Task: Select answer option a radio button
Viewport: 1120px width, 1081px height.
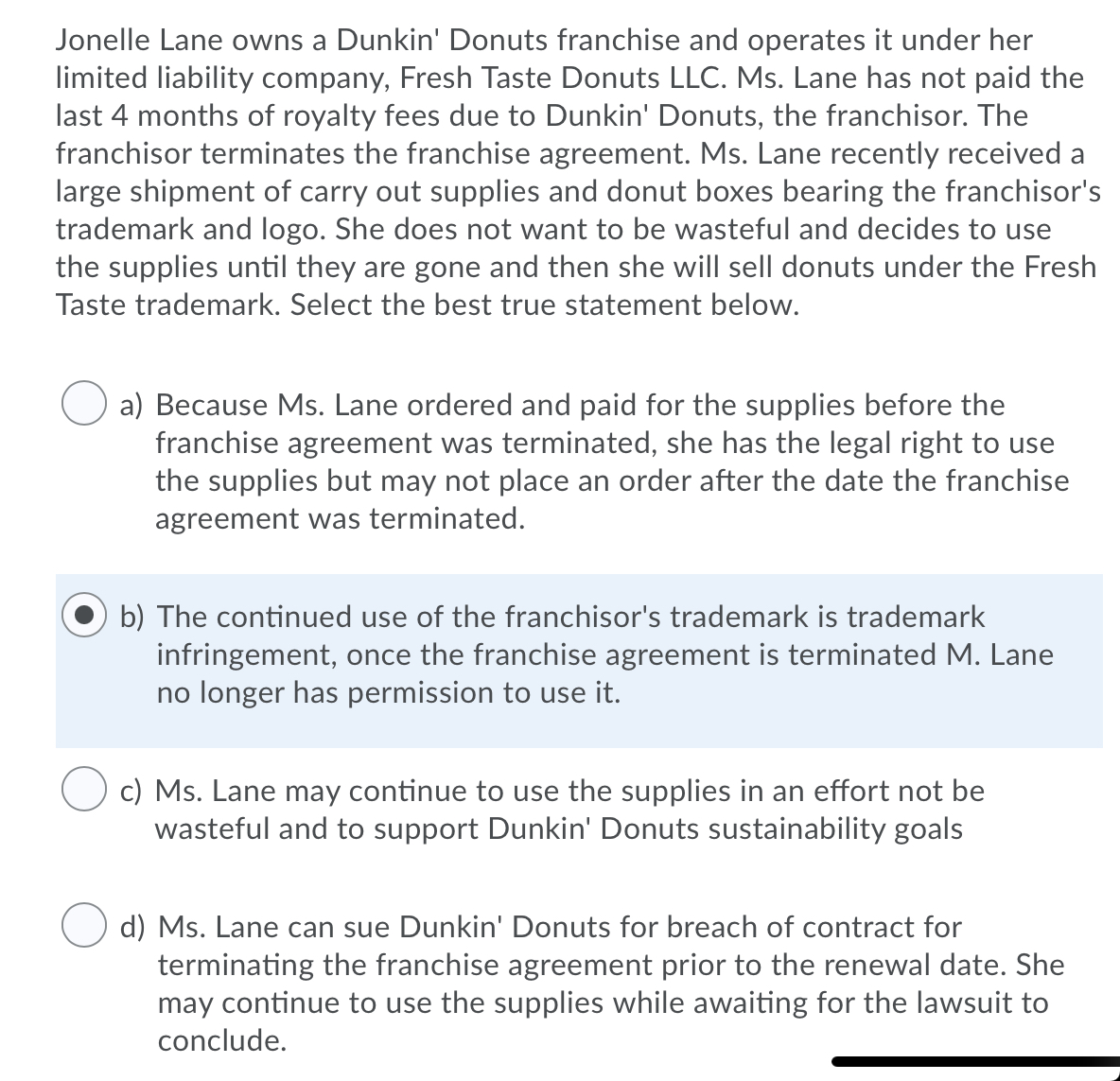Action: (86, 405)
